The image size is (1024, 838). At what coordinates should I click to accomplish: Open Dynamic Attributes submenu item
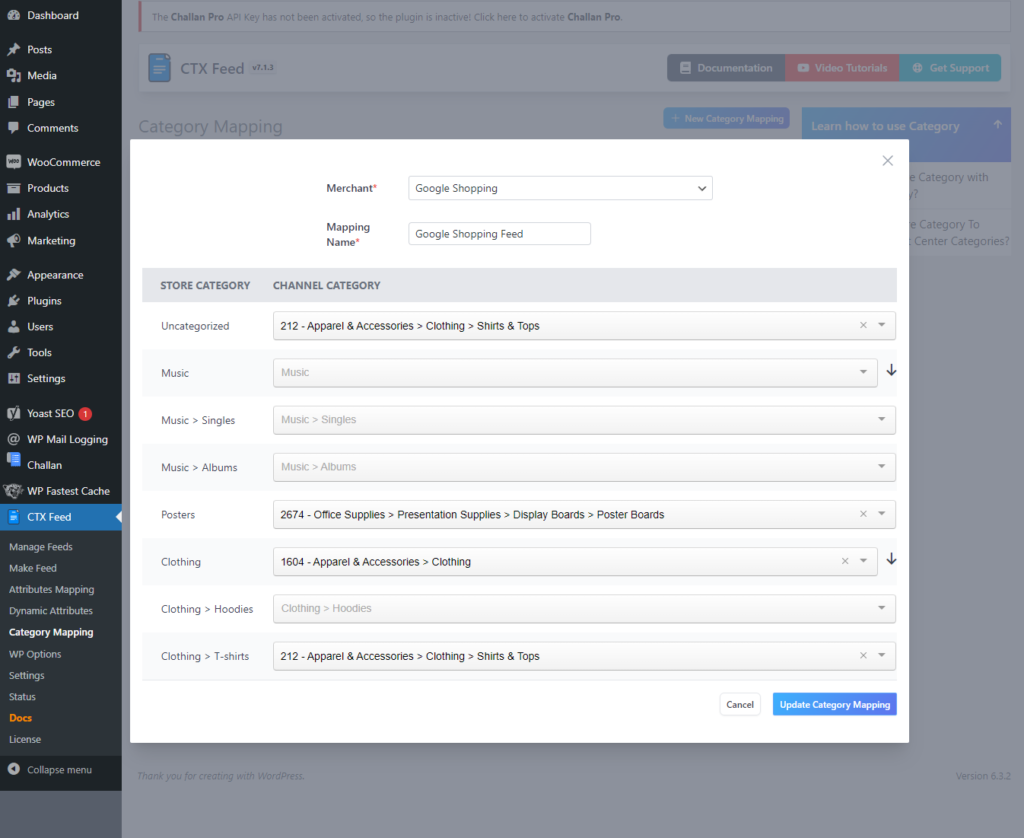(51, 611)
